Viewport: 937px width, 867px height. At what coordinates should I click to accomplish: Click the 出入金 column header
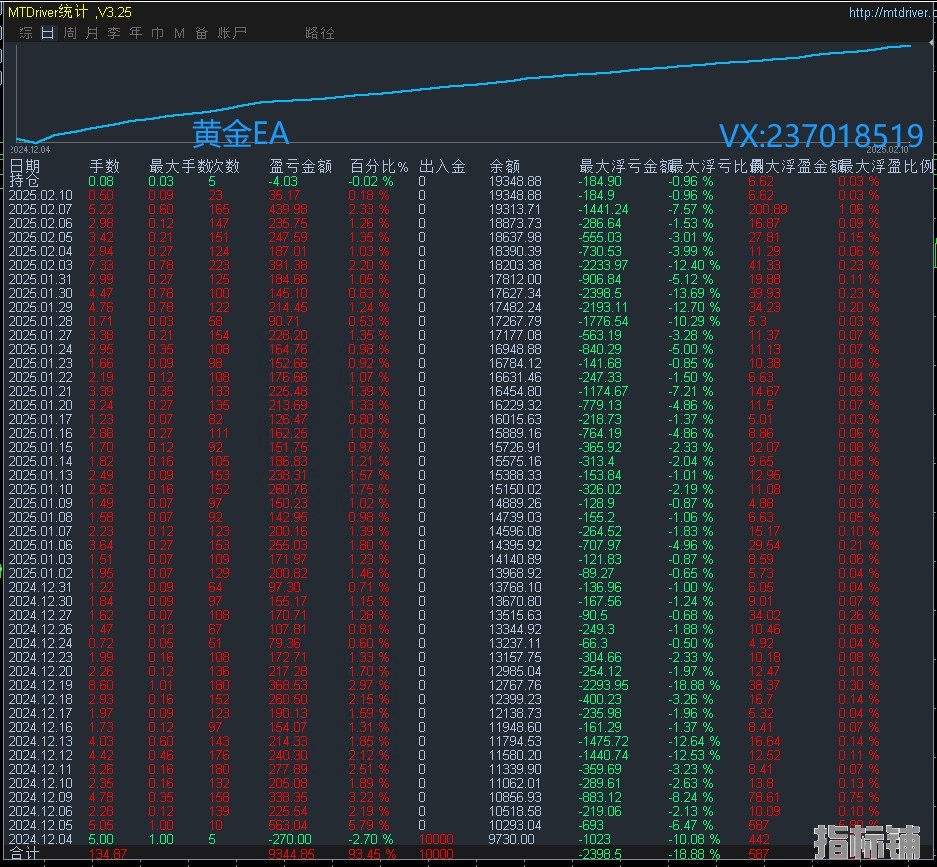tap(442, 166)
